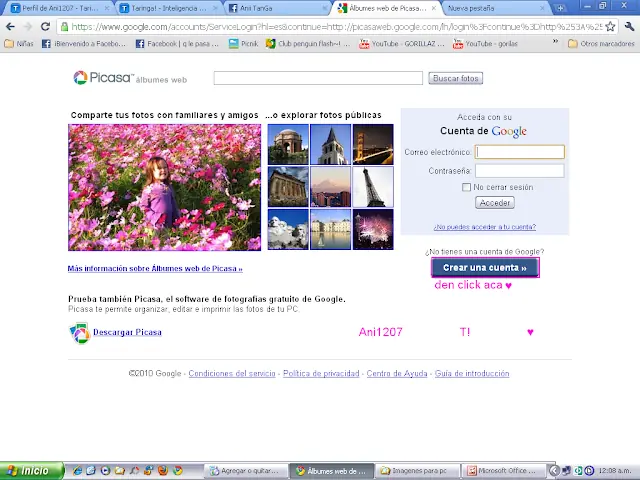Viewport: 640px width, 480px height.
Task: Switch to the Nueva pestaña tab
Action: click(x=492, y=8)
